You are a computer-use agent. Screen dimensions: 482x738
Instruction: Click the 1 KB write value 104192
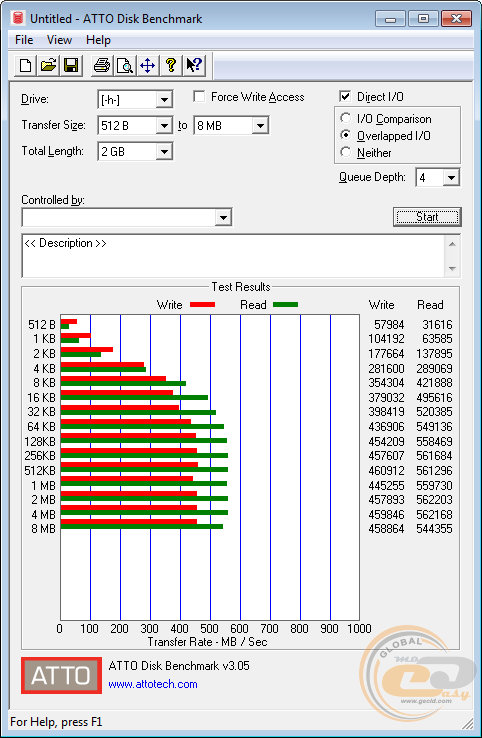(x=386, y=339)
